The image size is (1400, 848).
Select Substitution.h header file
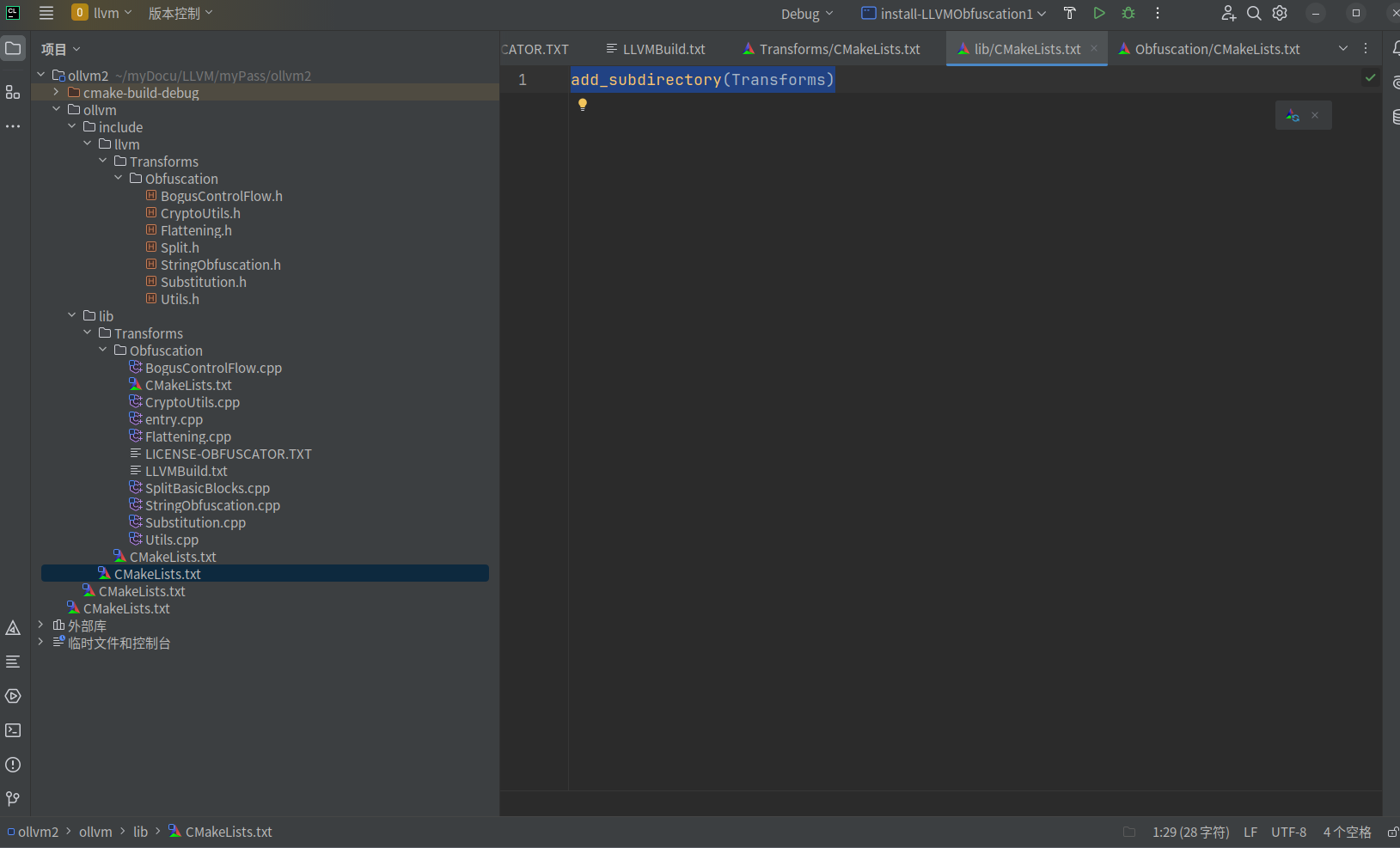click(204, 282)
